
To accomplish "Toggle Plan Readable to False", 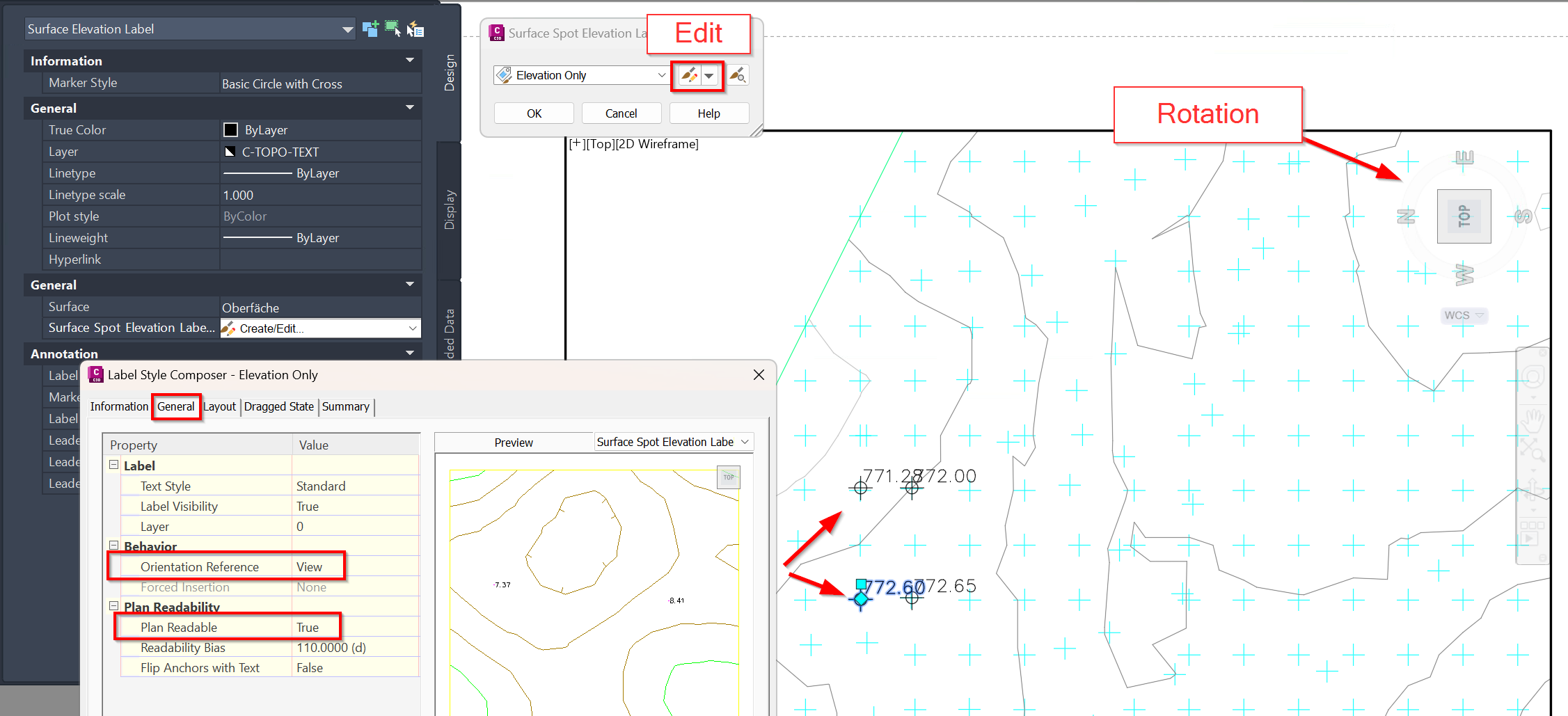I will (x=308, y=627).
